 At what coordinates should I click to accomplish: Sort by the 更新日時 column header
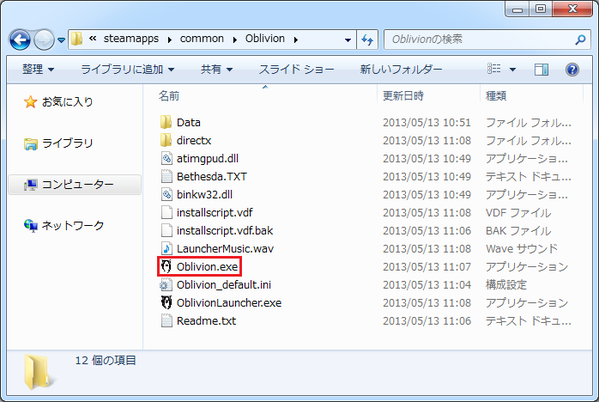point(403,96)
